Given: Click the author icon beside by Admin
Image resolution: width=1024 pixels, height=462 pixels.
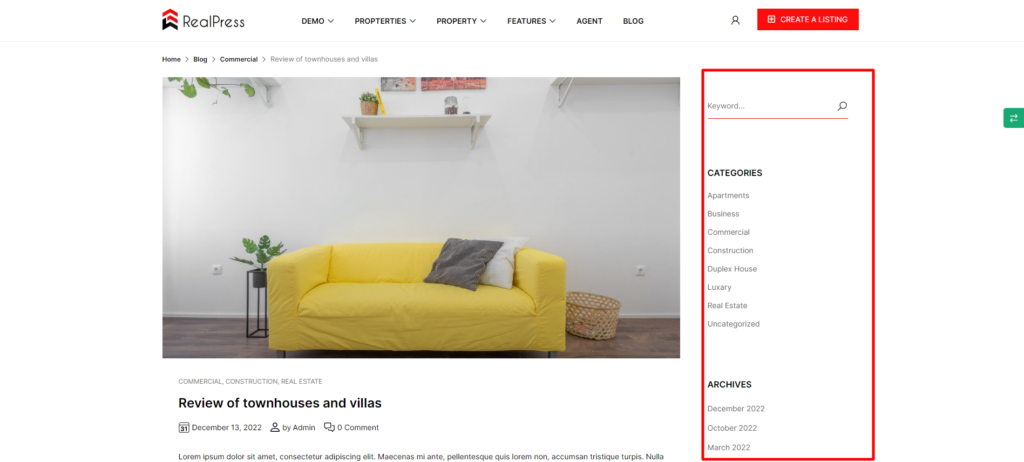Looking at the screenshot, I should 275,427.
